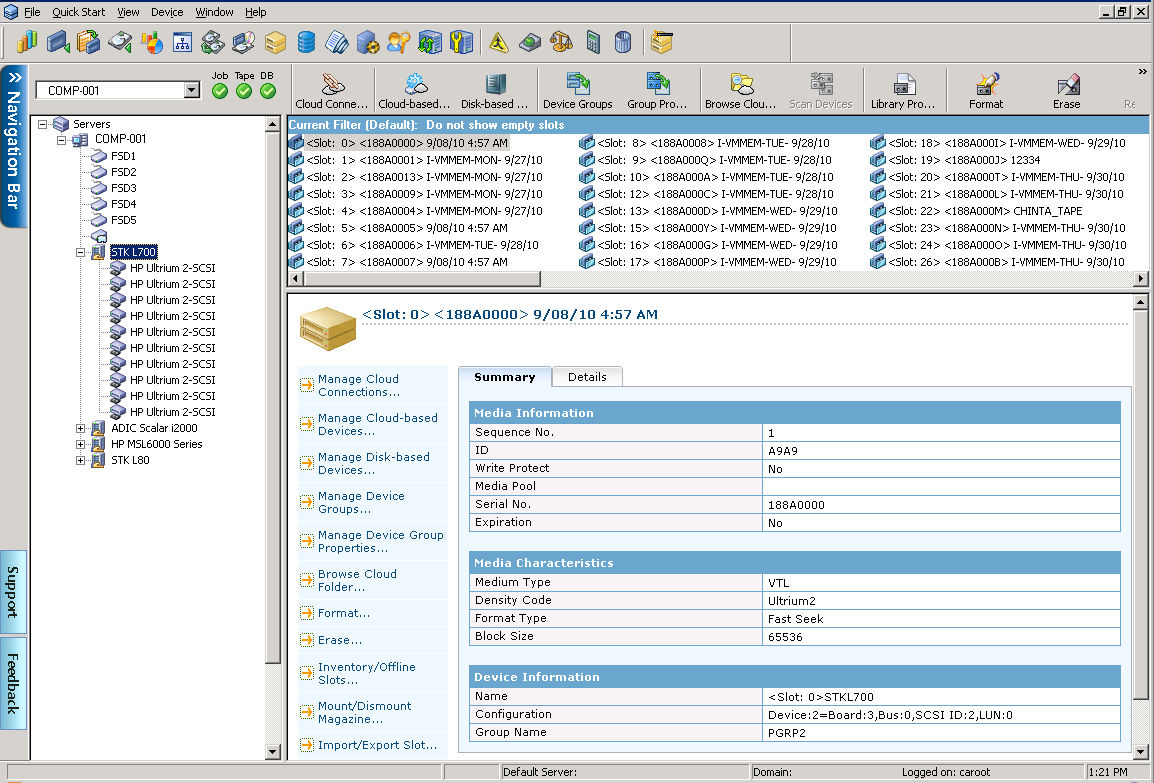Click the DB status green check indicator
1154x783 pixels.
(x=268, y=91)
